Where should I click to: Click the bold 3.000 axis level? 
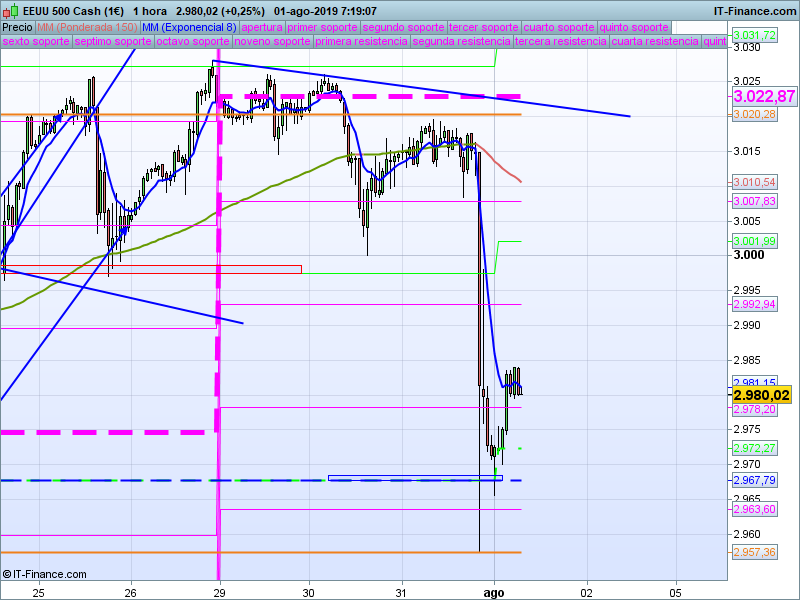pos(748,255)
